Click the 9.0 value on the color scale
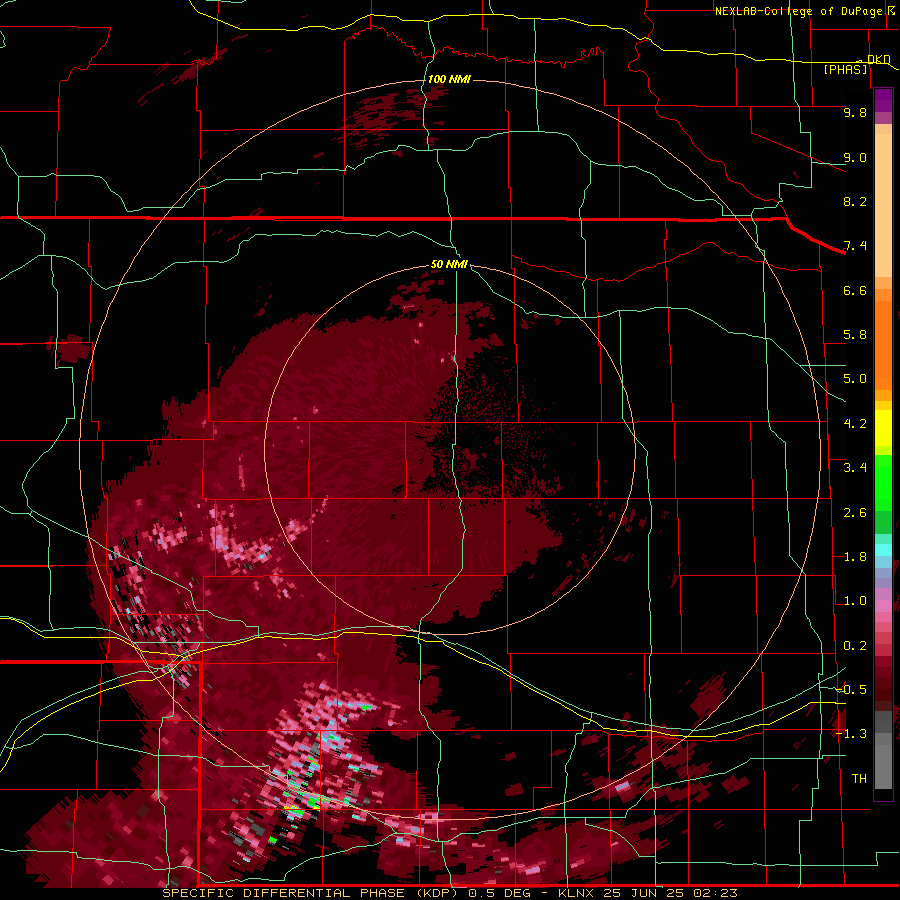 point(855,157)
